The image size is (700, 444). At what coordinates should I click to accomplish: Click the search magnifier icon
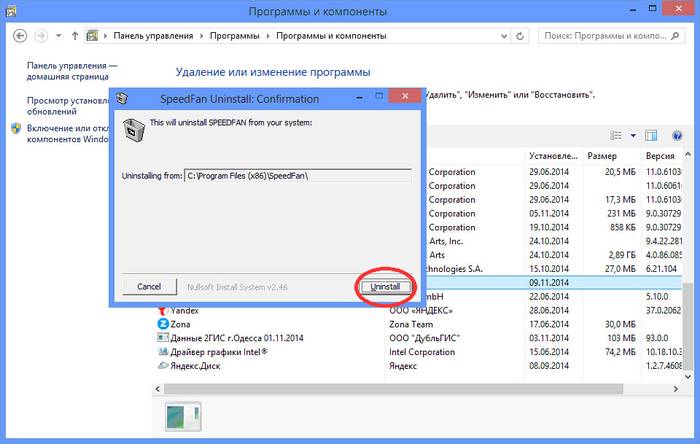tap(675, 36)
